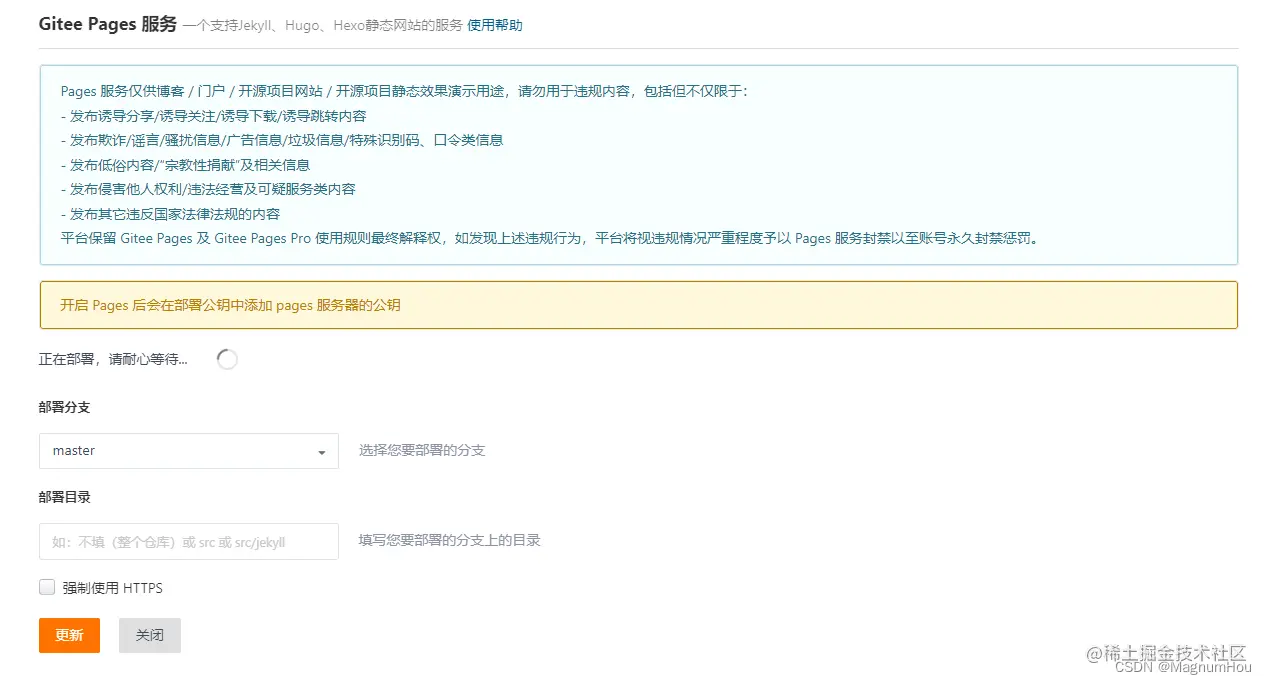Click the Pages usage rules notice box
1267x684 pixels.
[636, 166]
